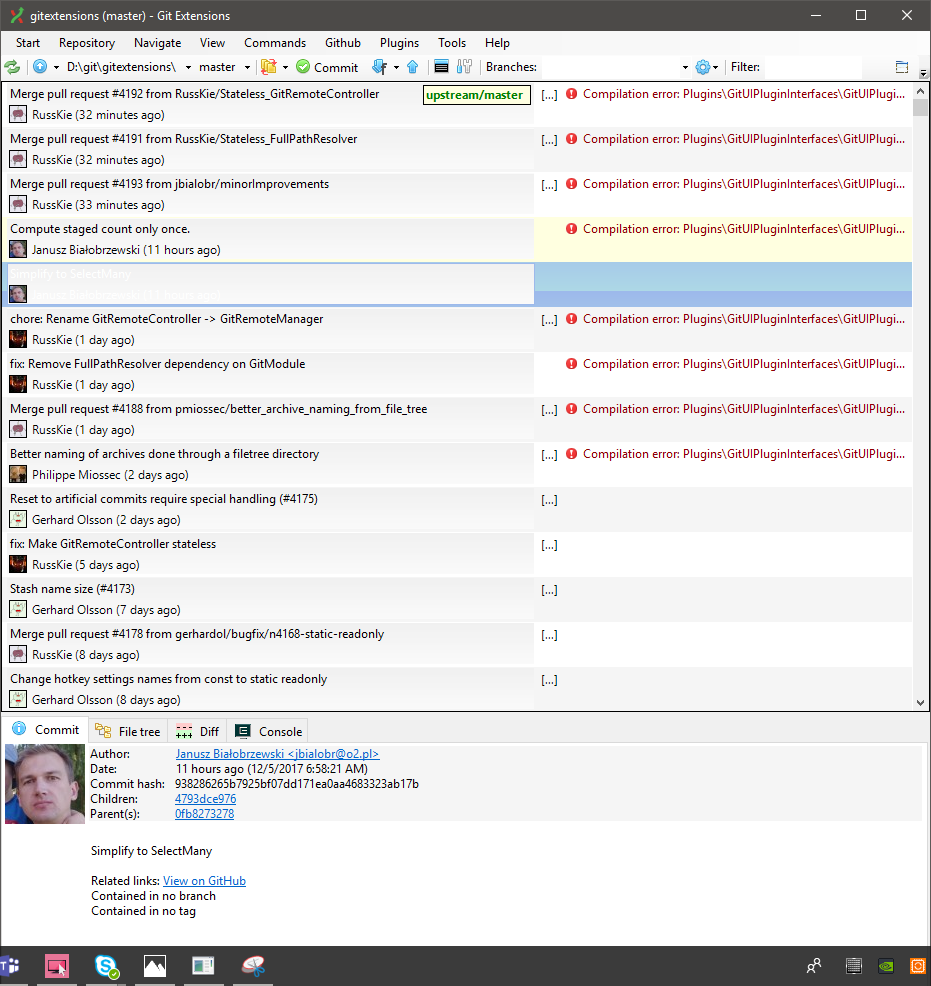Click the red compilation error icon

pyautogui.click(x=571, y=93)
